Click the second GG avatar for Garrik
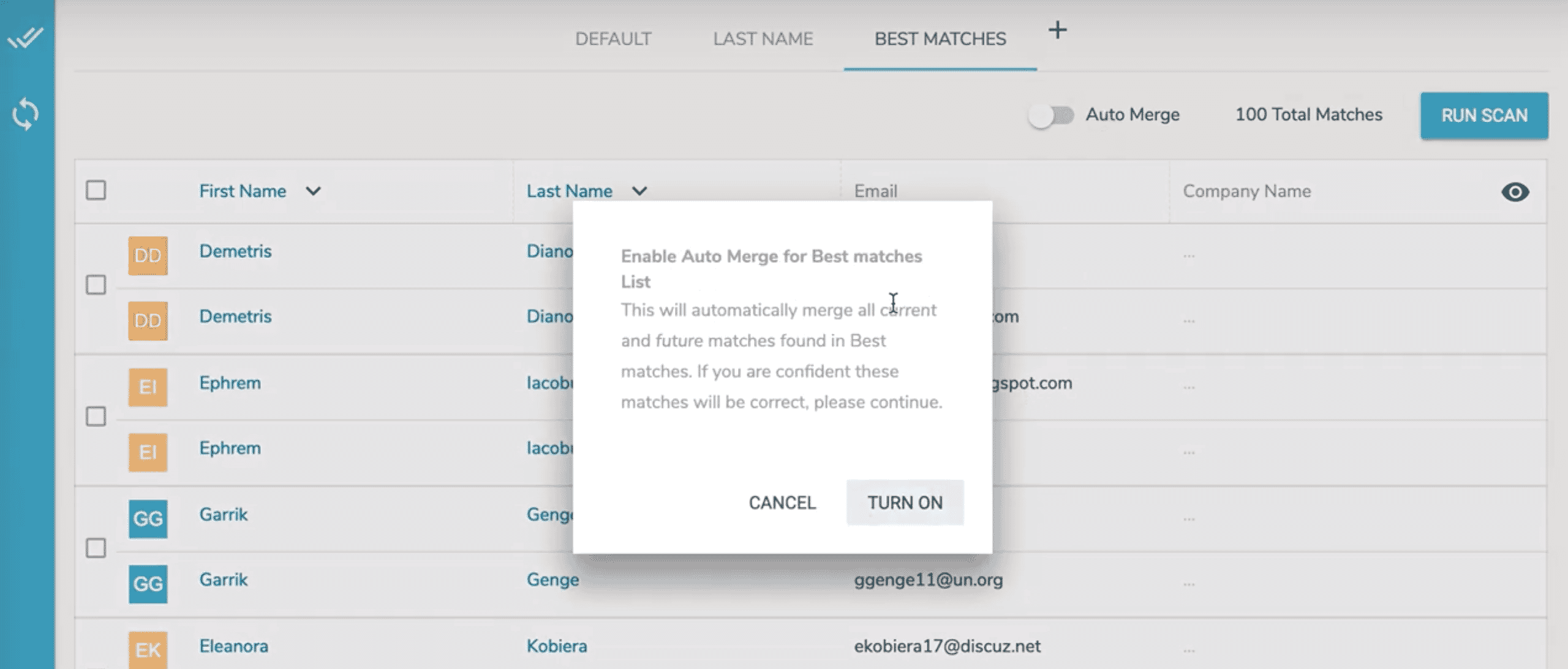The height and width of the screenshot is (669, 1568). [x=148, y=584]
